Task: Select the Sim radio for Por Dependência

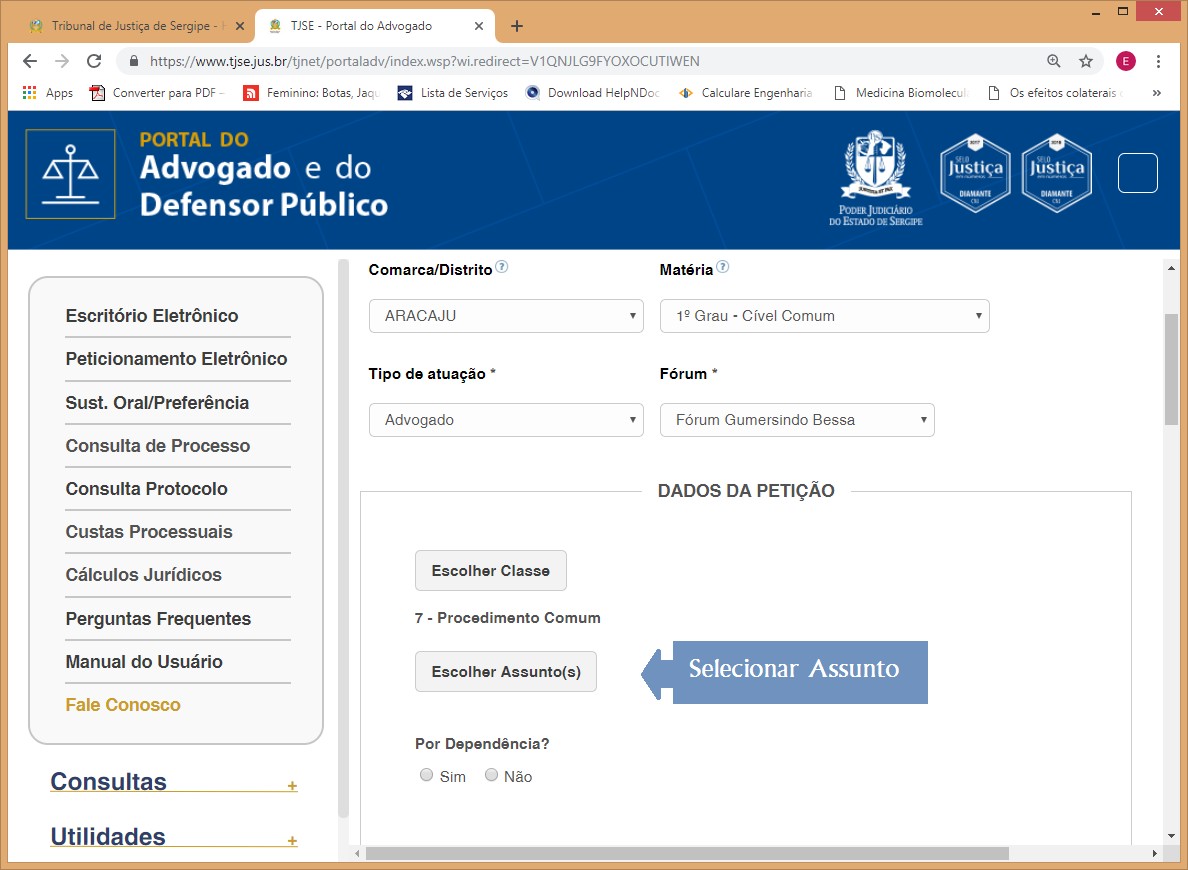Action: (x=427, y=775)
